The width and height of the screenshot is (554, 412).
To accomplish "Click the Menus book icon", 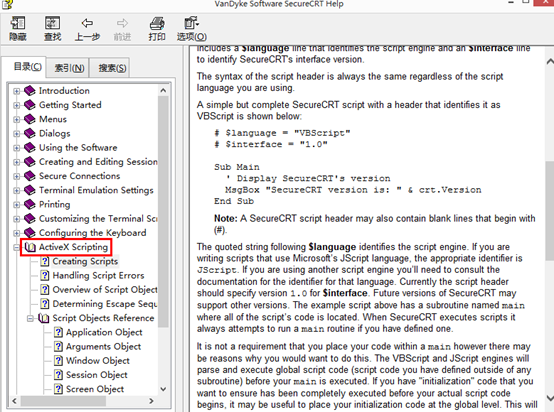I will 30,119.
